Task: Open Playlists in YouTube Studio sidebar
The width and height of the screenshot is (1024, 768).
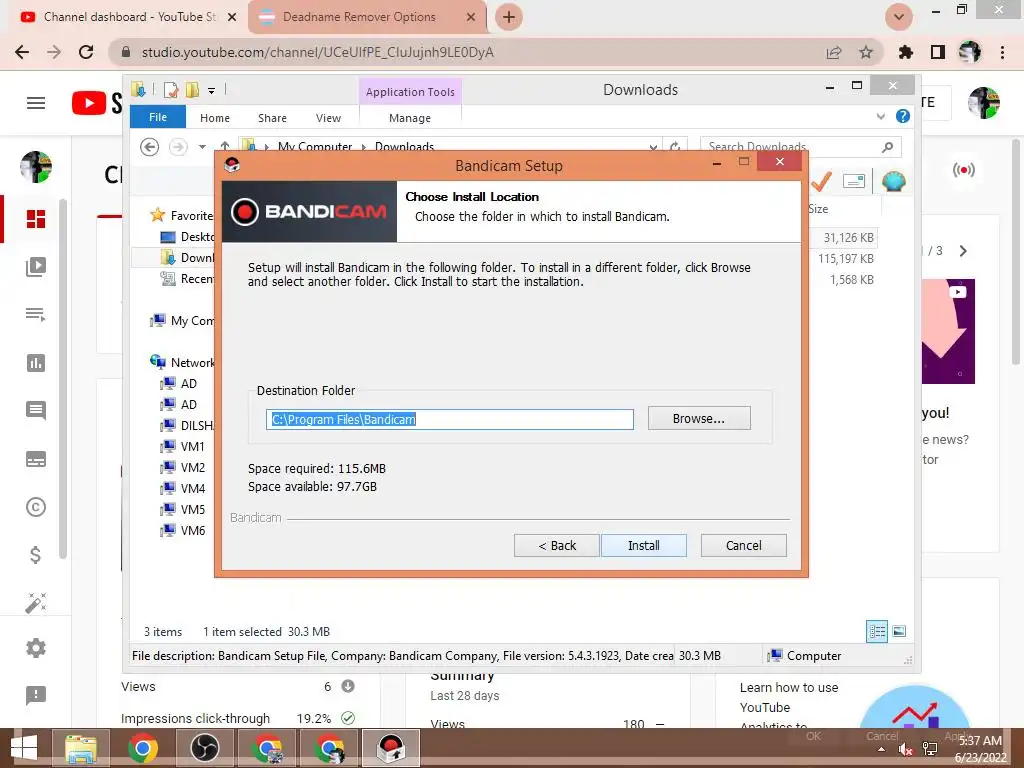Action: coord(36,315)
